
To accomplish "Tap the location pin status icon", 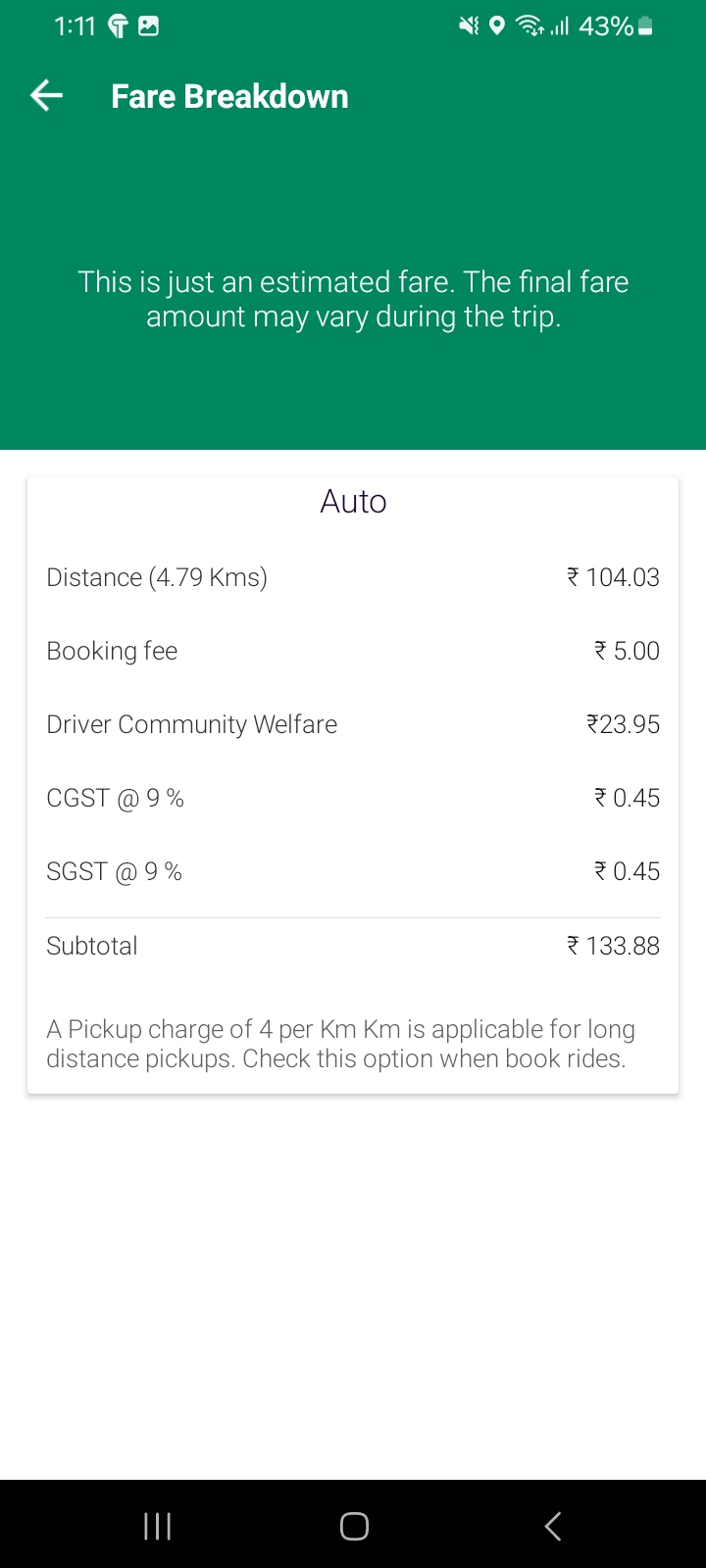I will tap(497, 26).
